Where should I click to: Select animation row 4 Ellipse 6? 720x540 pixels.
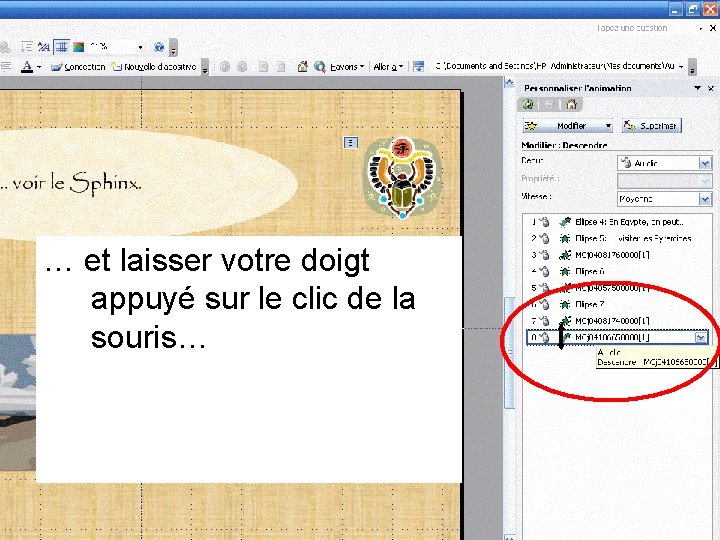click(618, 271)
